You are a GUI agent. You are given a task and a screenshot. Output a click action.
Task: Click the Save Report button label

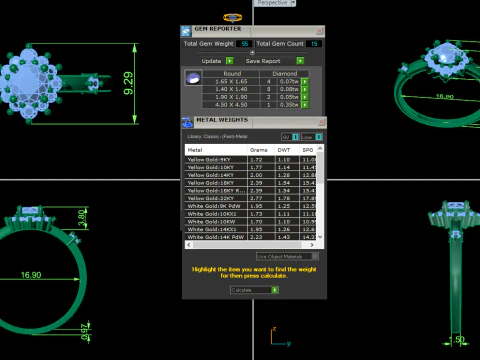[x=263, y=61]
